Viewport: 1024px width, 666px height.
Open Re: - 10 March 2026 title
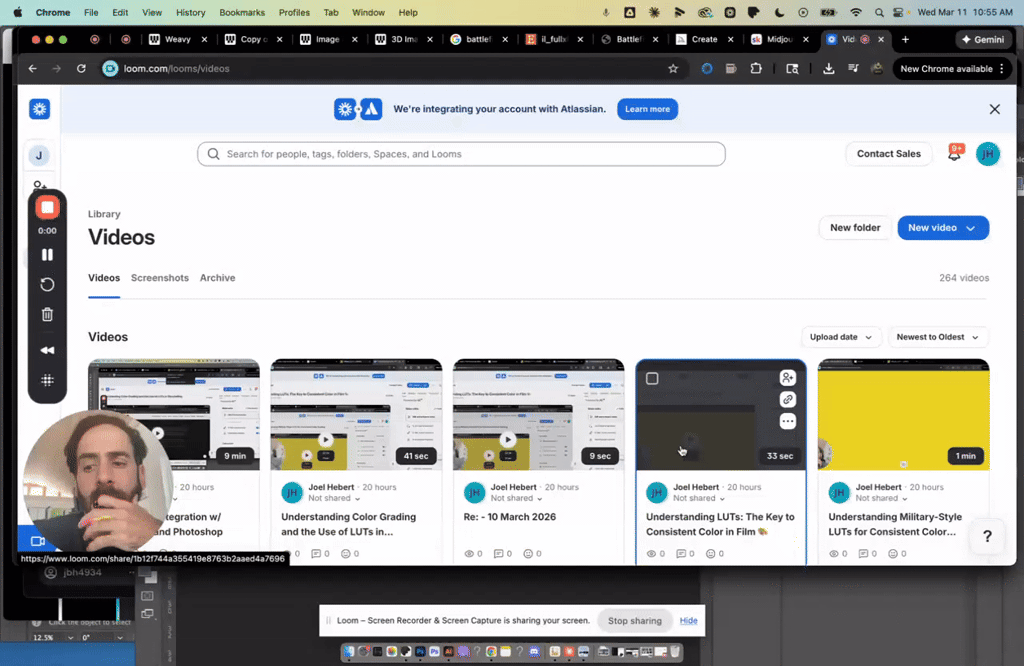509,517
